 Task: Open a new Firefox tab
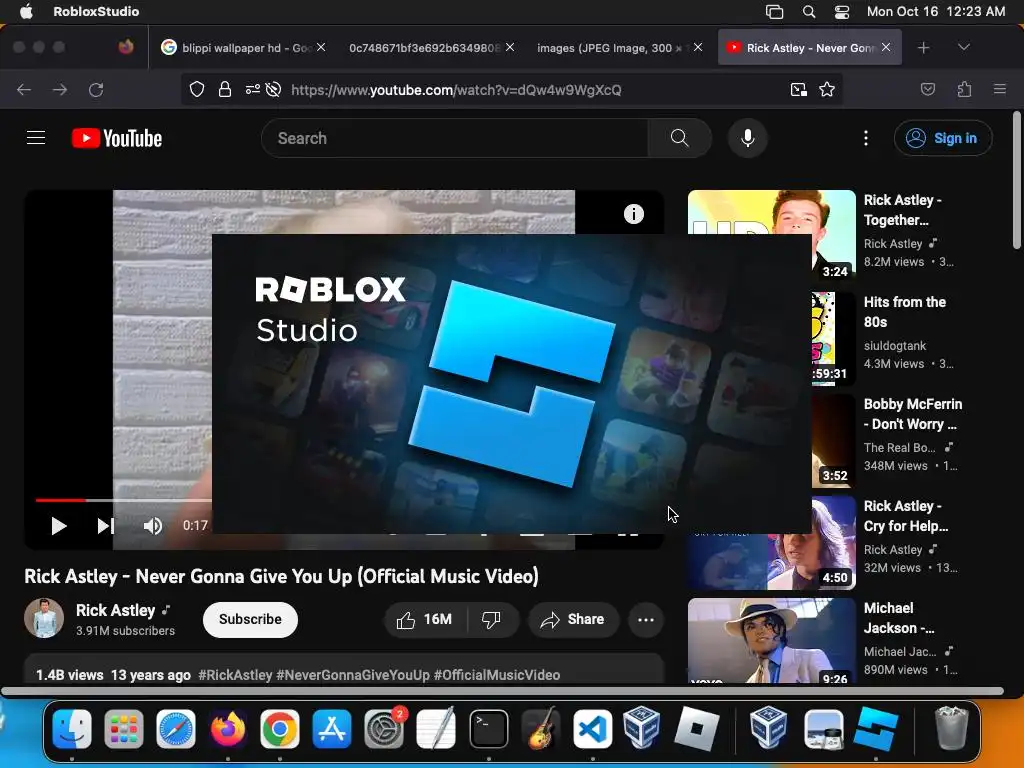pyautogui.click(x=923, y=48)
